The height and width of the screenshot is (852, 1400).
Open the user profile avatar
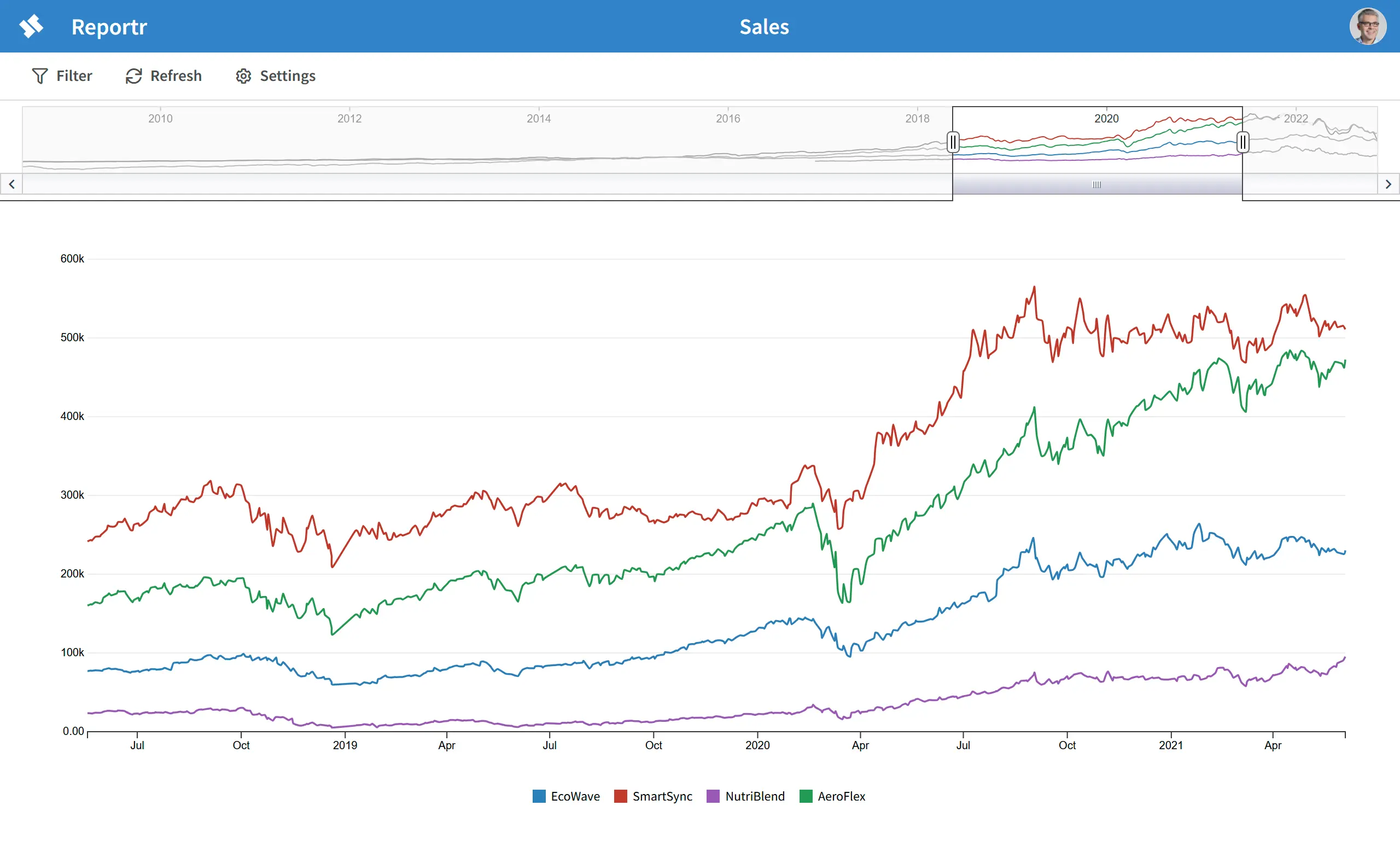(x=1367, y=26)
